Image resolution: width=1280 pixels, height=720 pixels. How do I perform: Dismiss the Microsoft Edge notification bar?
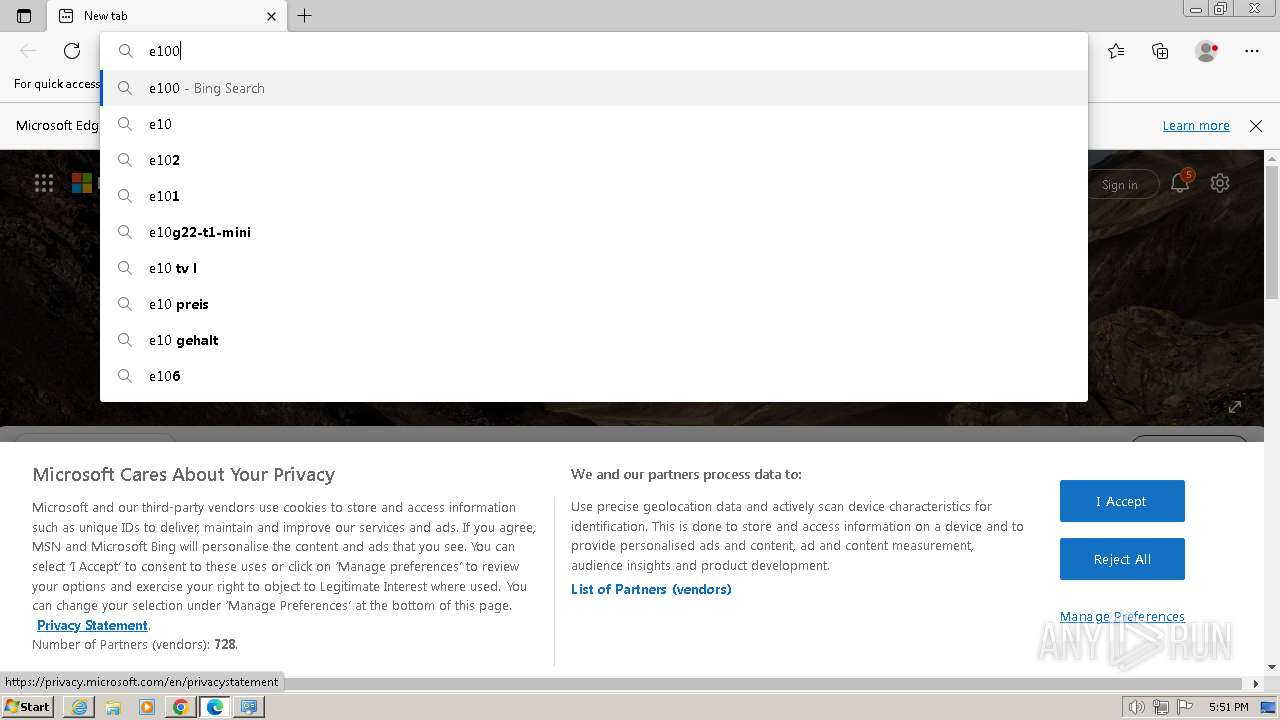(1256, 126)
